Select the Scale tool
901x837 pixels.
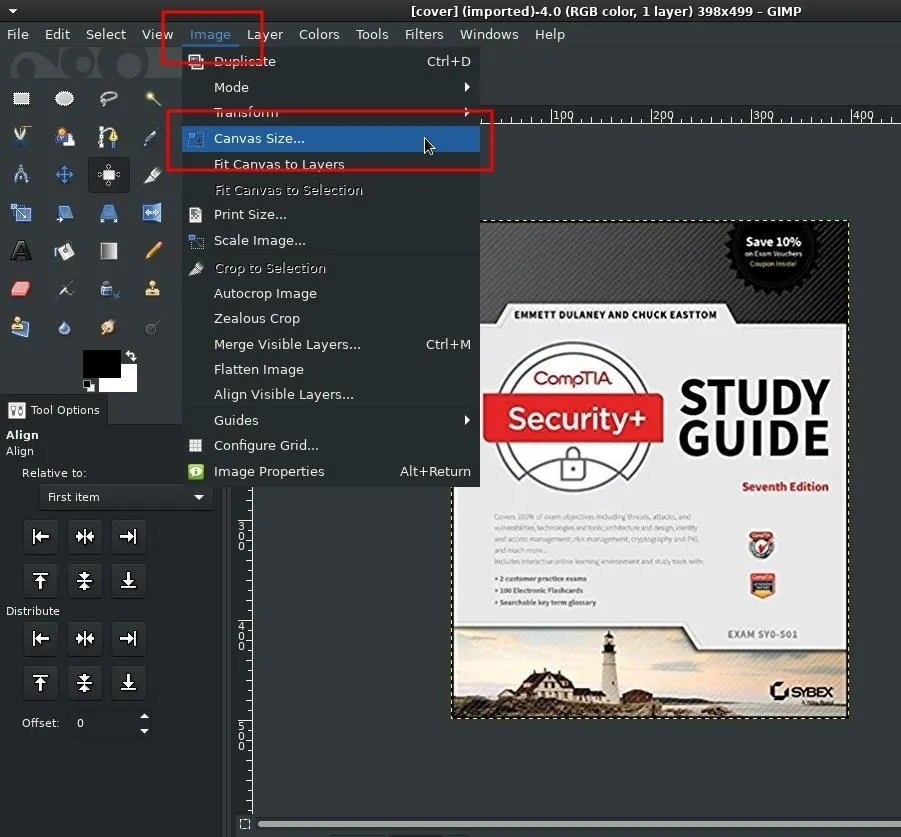click(x=21, y=213)
